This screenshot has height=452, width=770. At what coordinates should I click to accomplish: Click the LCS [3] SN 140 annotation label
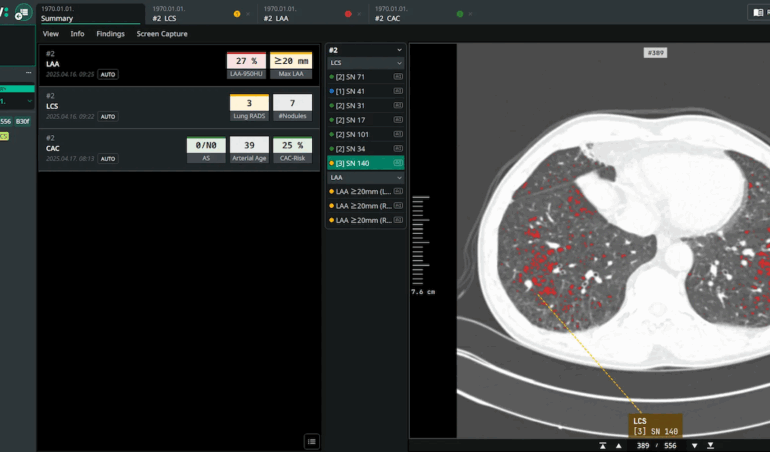point(655,426)
